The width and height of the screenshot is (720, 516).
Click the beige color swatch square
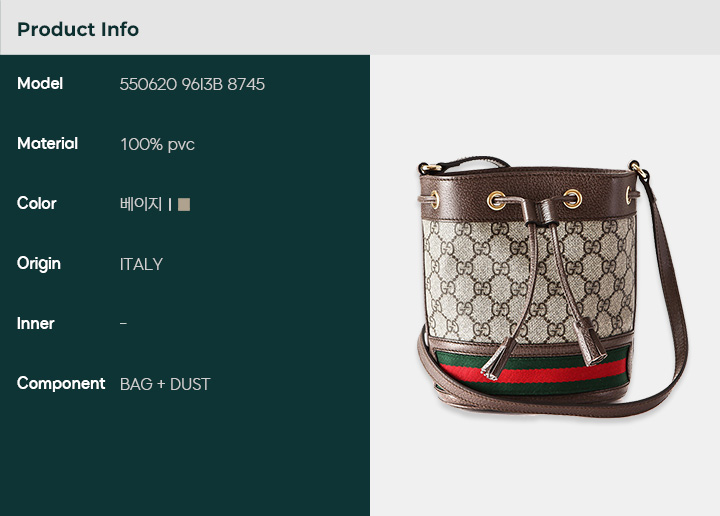(x=184, y=204)
